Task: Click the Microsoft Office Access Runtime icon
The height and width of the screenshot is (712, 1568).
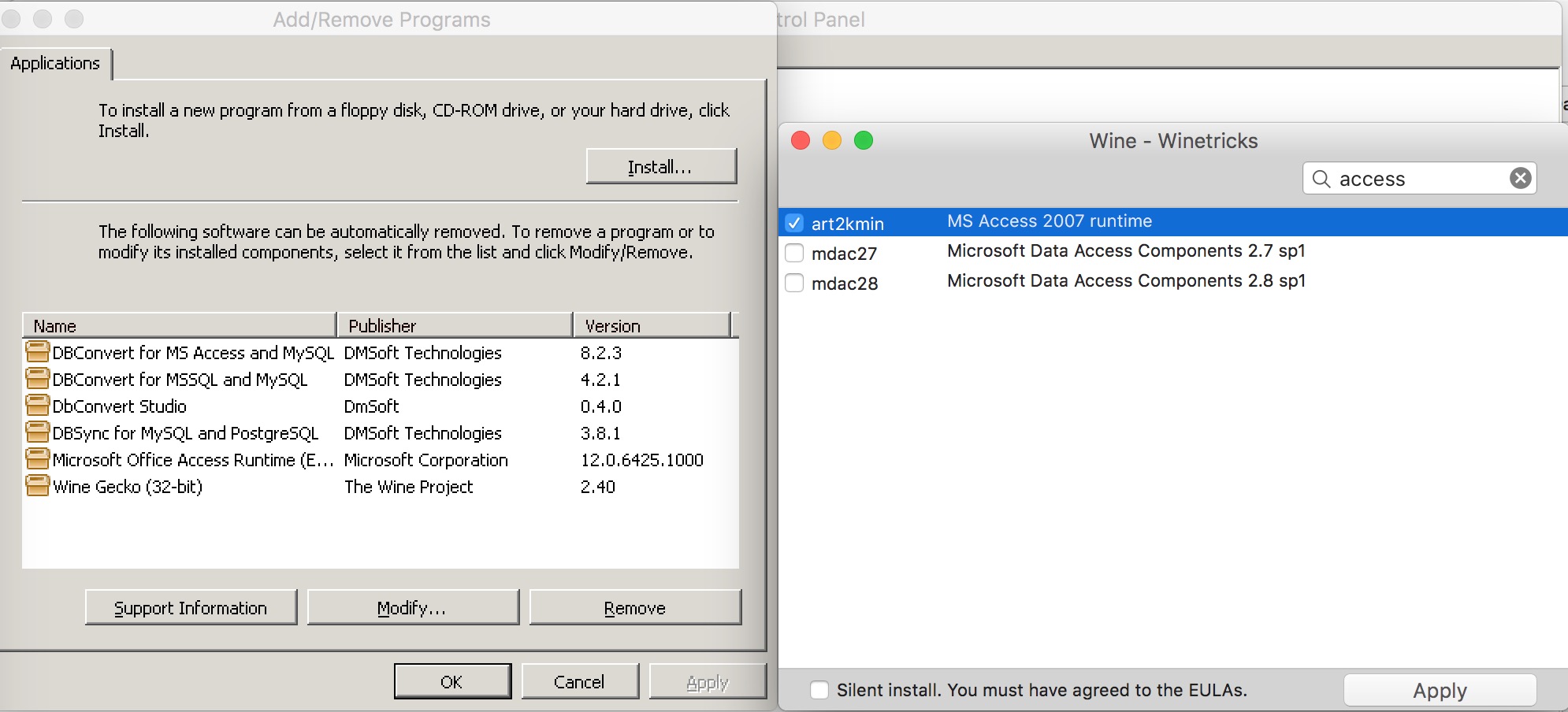Action: point(37,459)
